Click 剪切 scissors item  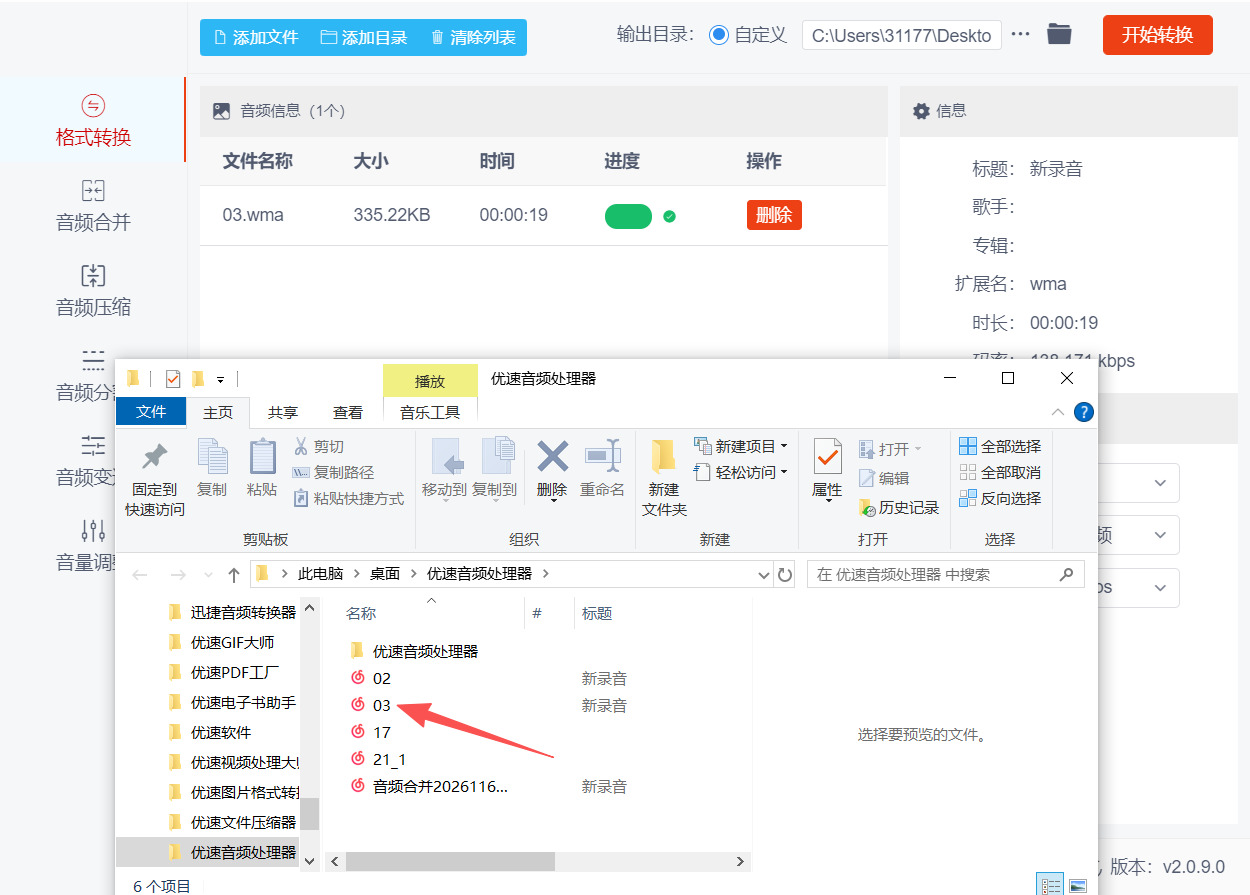coord(320,446)
